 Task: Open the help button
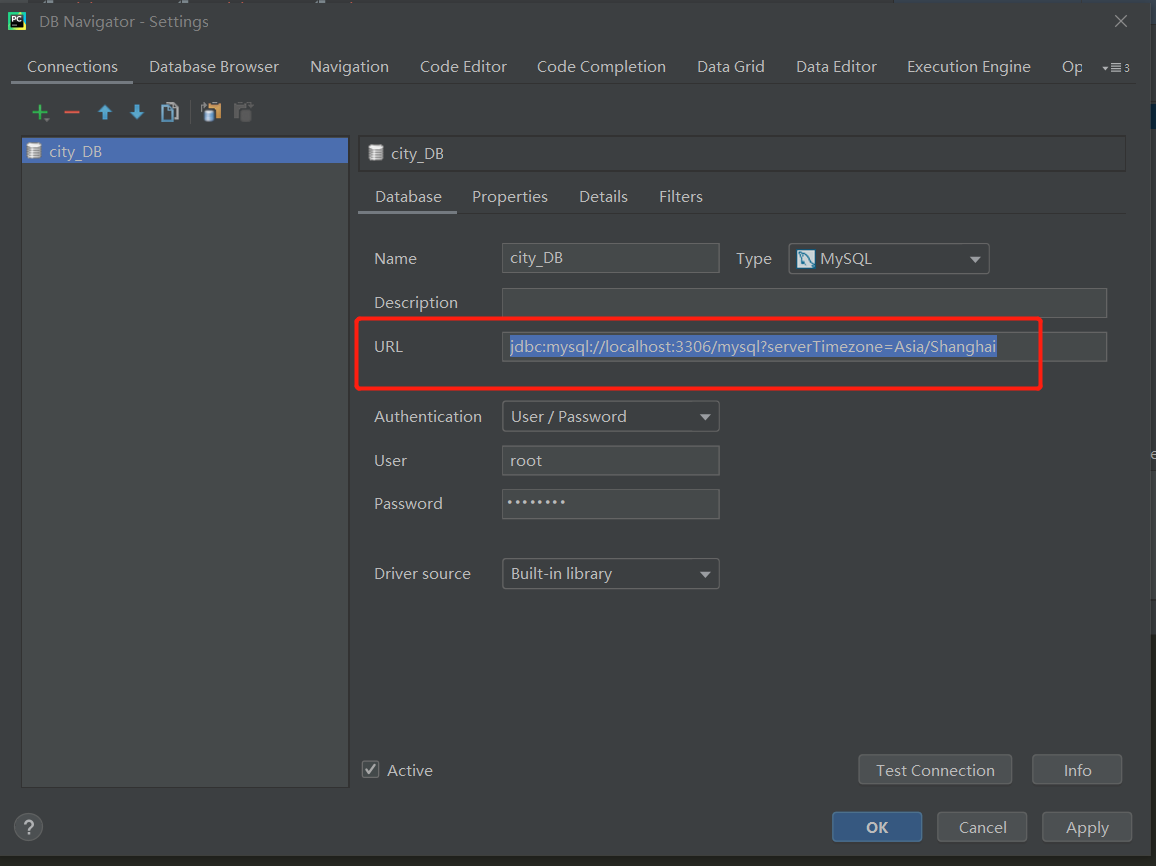click(28, 827)
